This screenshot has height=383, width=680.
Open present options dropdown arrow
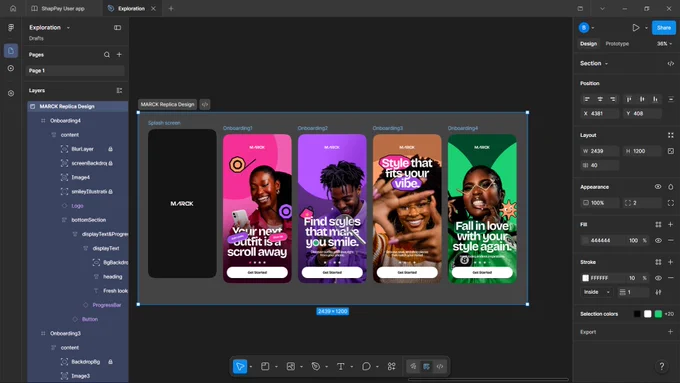pos(646,28)
